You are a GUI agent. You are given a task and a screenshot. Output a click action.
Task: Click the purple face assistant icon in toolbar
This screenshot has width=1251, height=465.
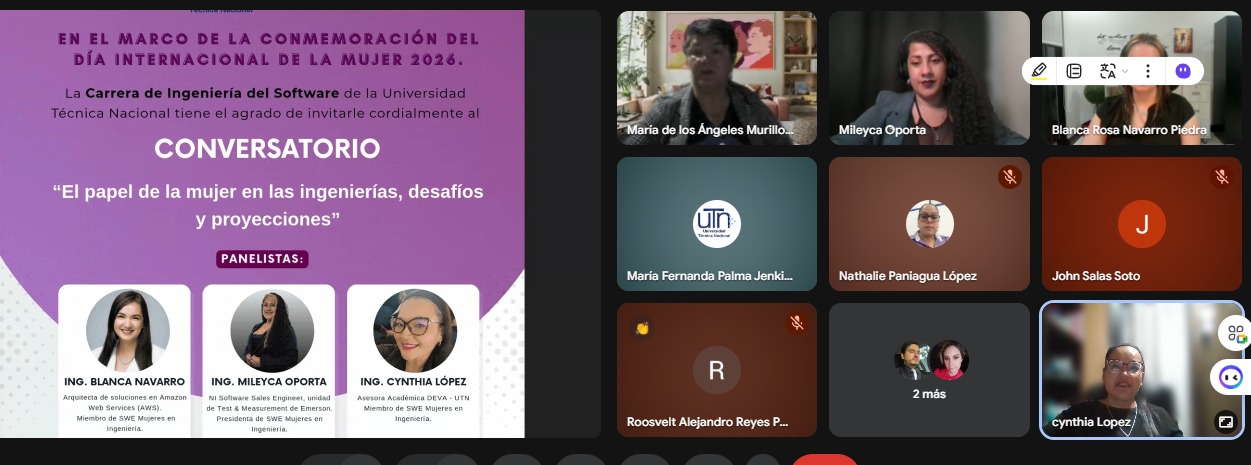pos(1183,71)
